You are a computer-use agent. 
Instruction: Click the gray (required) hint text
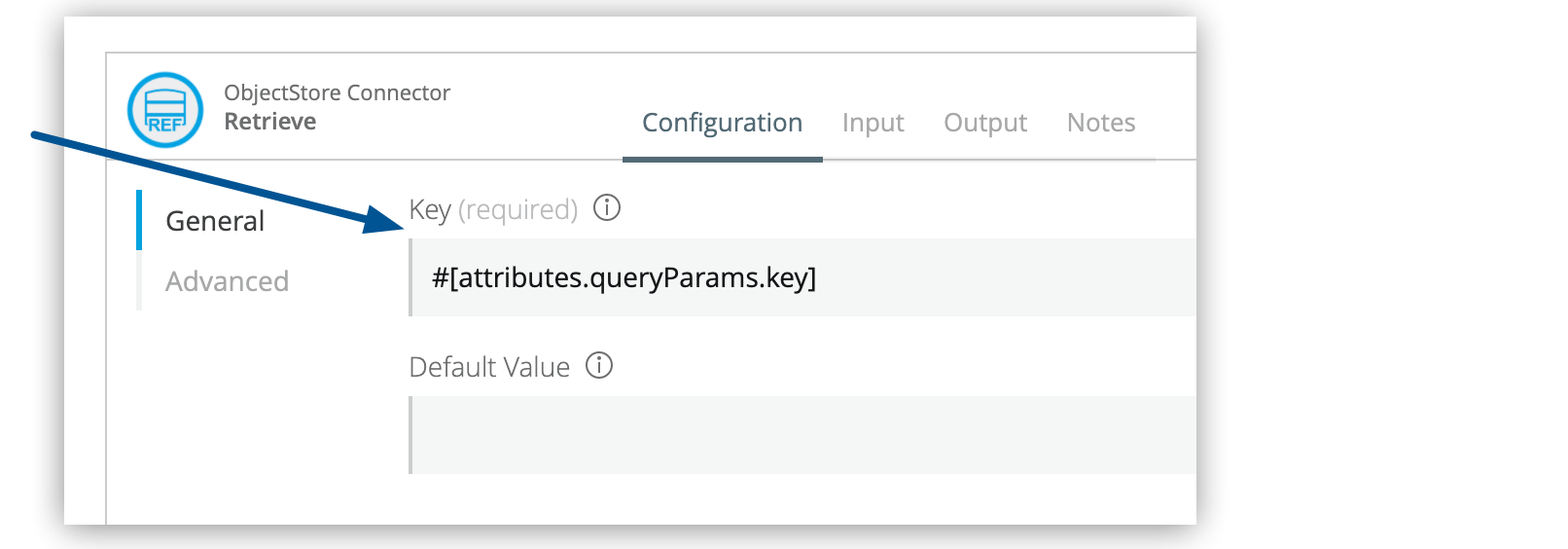517,209
